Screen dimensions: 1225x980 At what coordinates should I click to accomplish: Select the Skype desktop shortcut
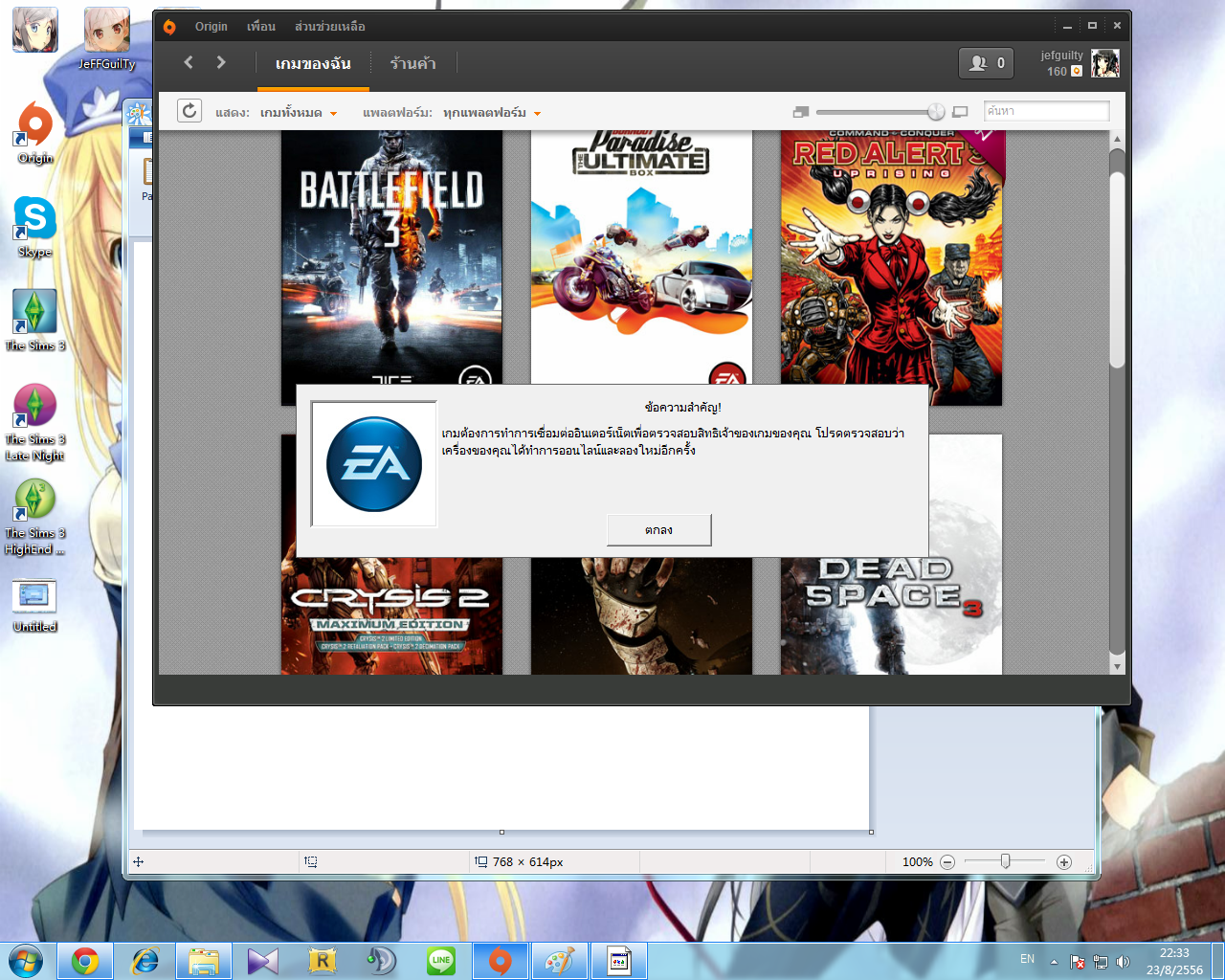pos(35,226)
